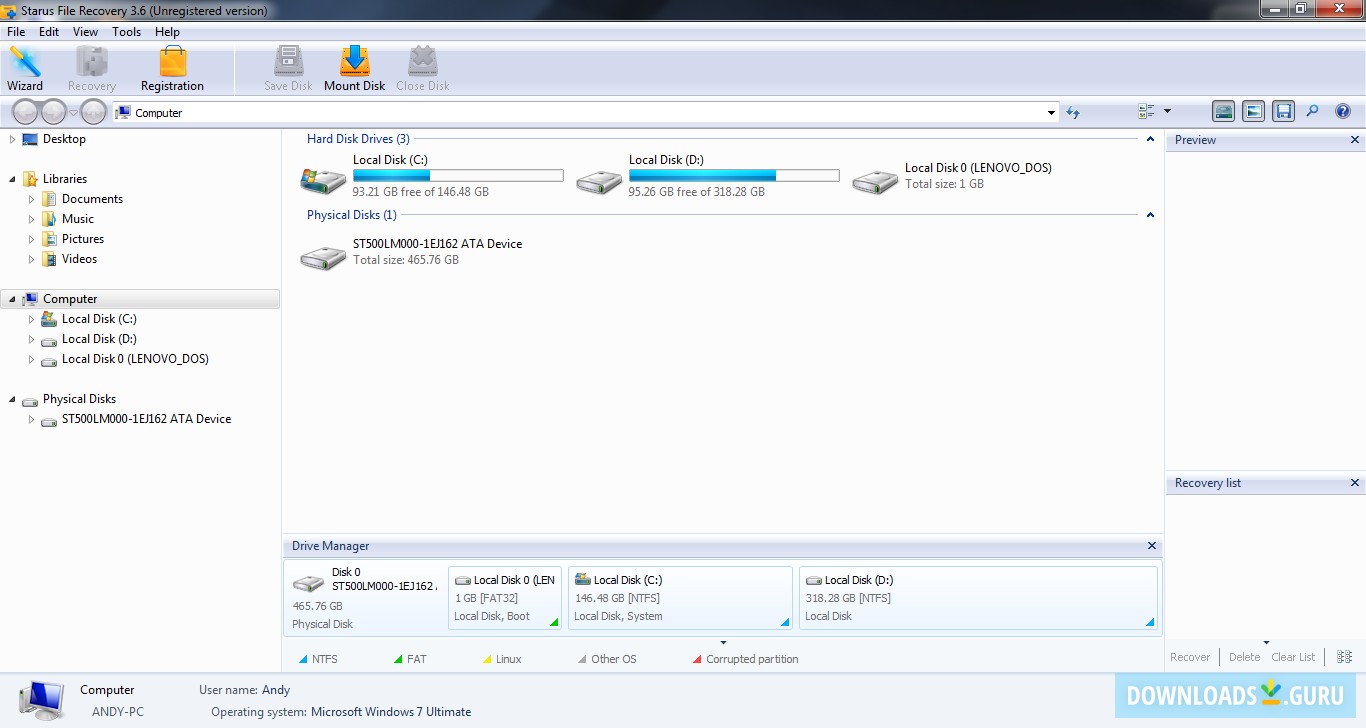Collapse the Physical Disks (1) group
The height and width of the screenshot is (728, 1366).
click(1150, 215)
